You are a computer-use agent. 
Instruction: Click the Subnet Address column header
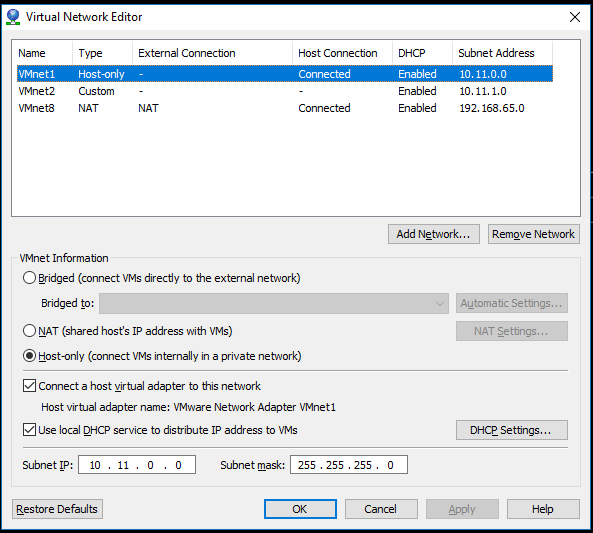tap(502, 53)
